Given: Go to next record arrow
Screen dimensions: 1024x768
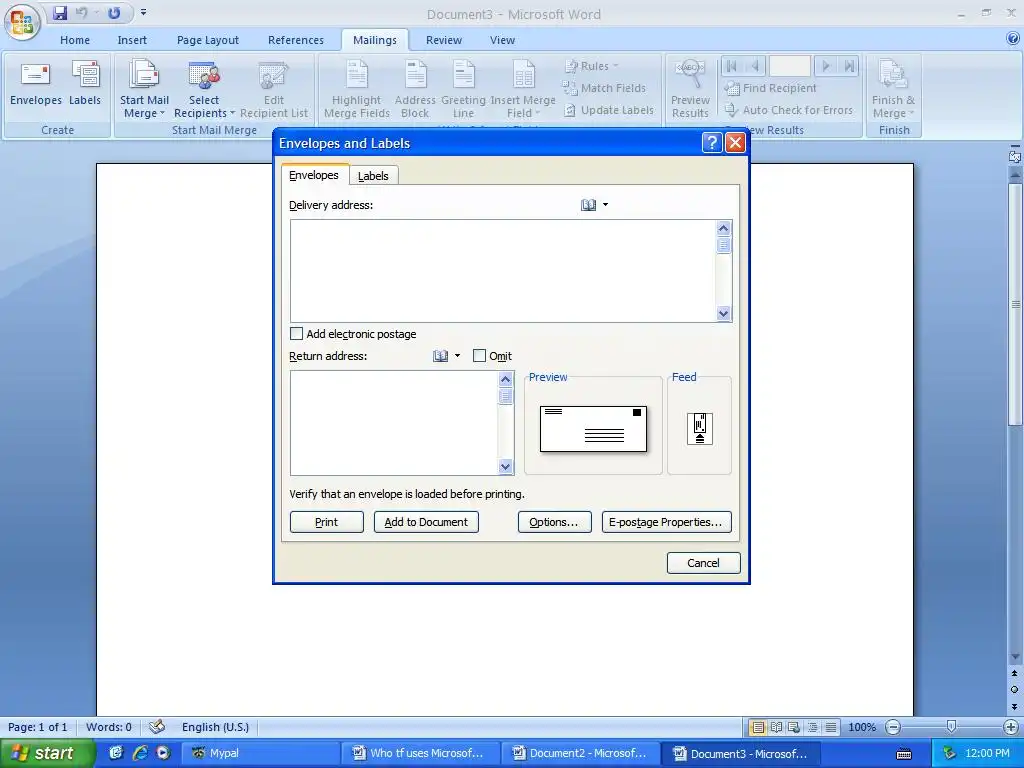Looking at the screenshot, I should click(x=825, y=66).
